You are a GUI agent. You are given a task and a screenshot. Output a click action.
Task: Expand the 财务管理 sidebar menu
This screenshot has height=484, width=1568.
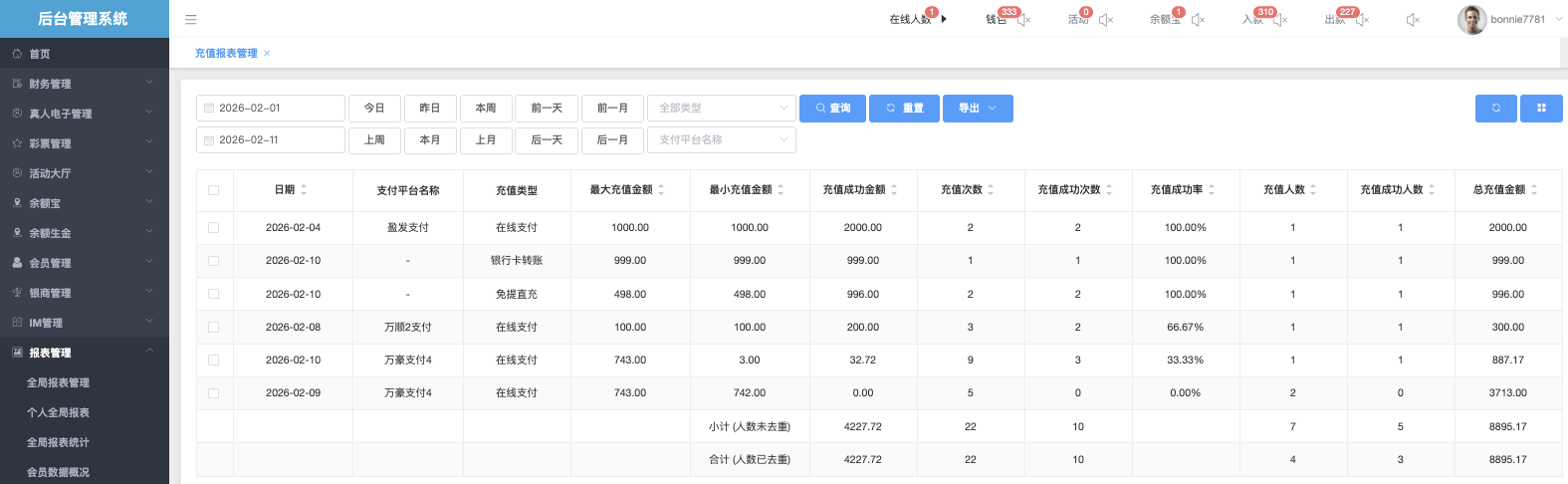[84, 84]
